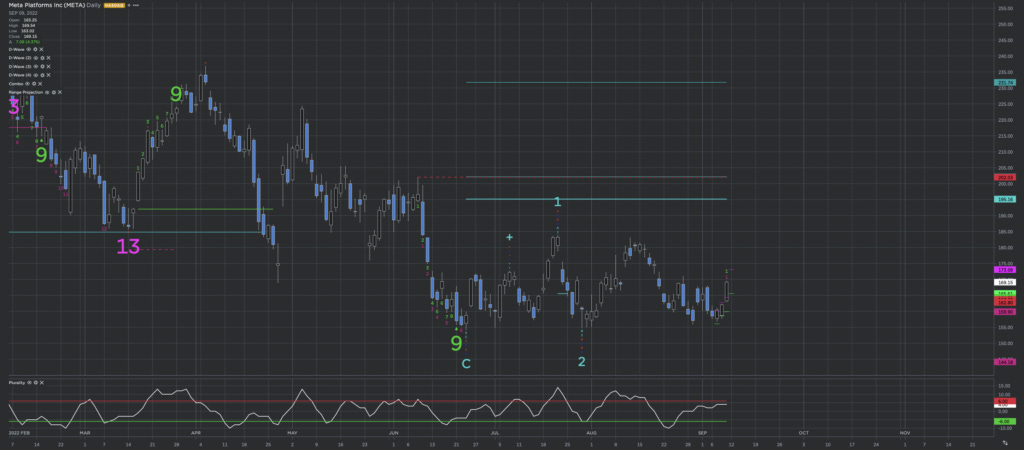Image resolution: width=1024 pixels, height=450 pixels.
Task: Remove the Plurality indicator panel
Action: click(42, 383)
